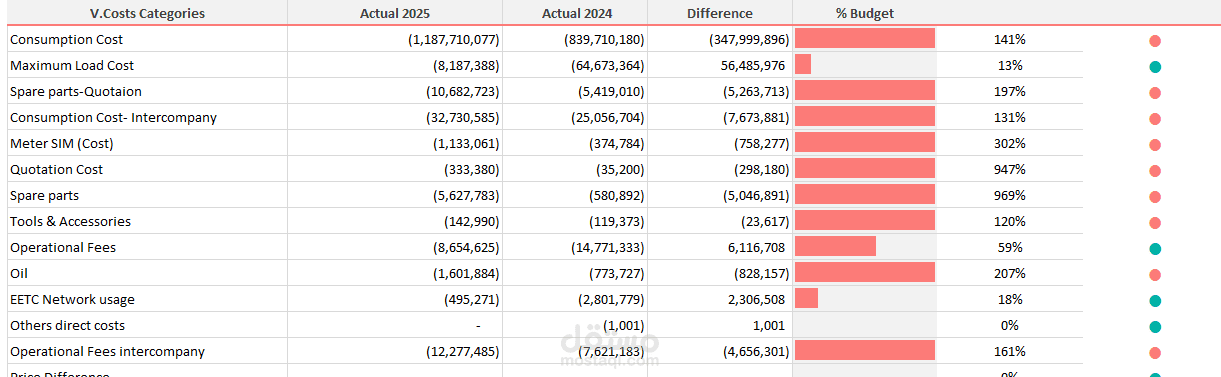Click the % Budget column header
The image size is (1221, 377).
[865, 13]
